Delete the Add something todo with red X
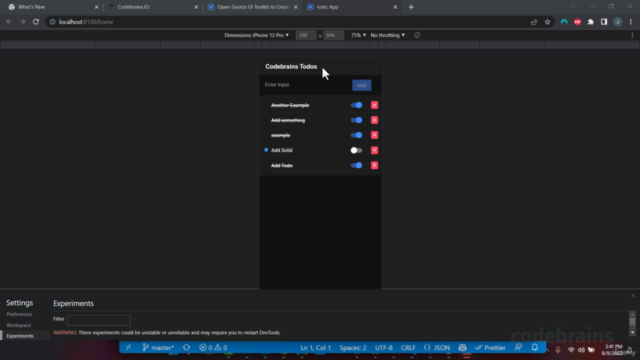The height and width of the screenshot is (360, 640). (x=374, y=120)
